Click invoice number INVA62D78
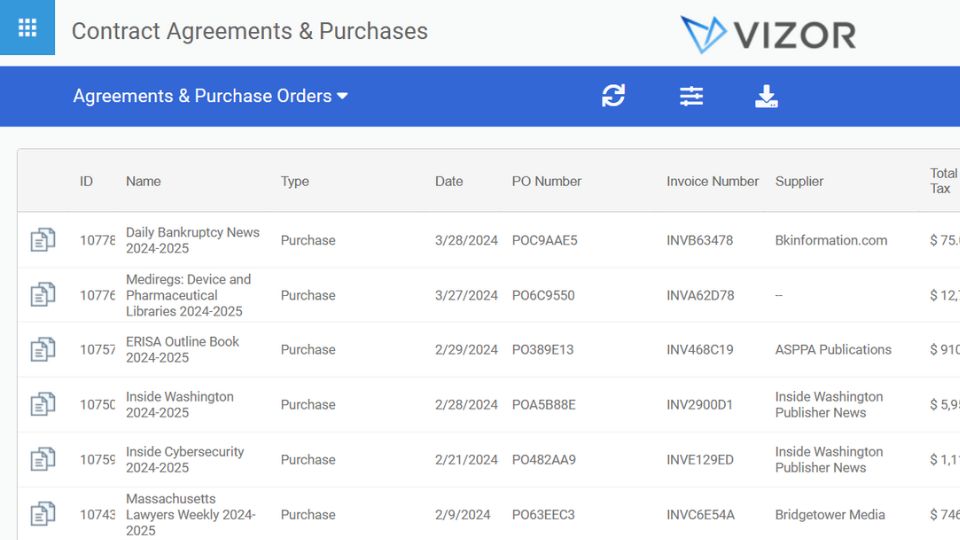 [x=700, y=295]
